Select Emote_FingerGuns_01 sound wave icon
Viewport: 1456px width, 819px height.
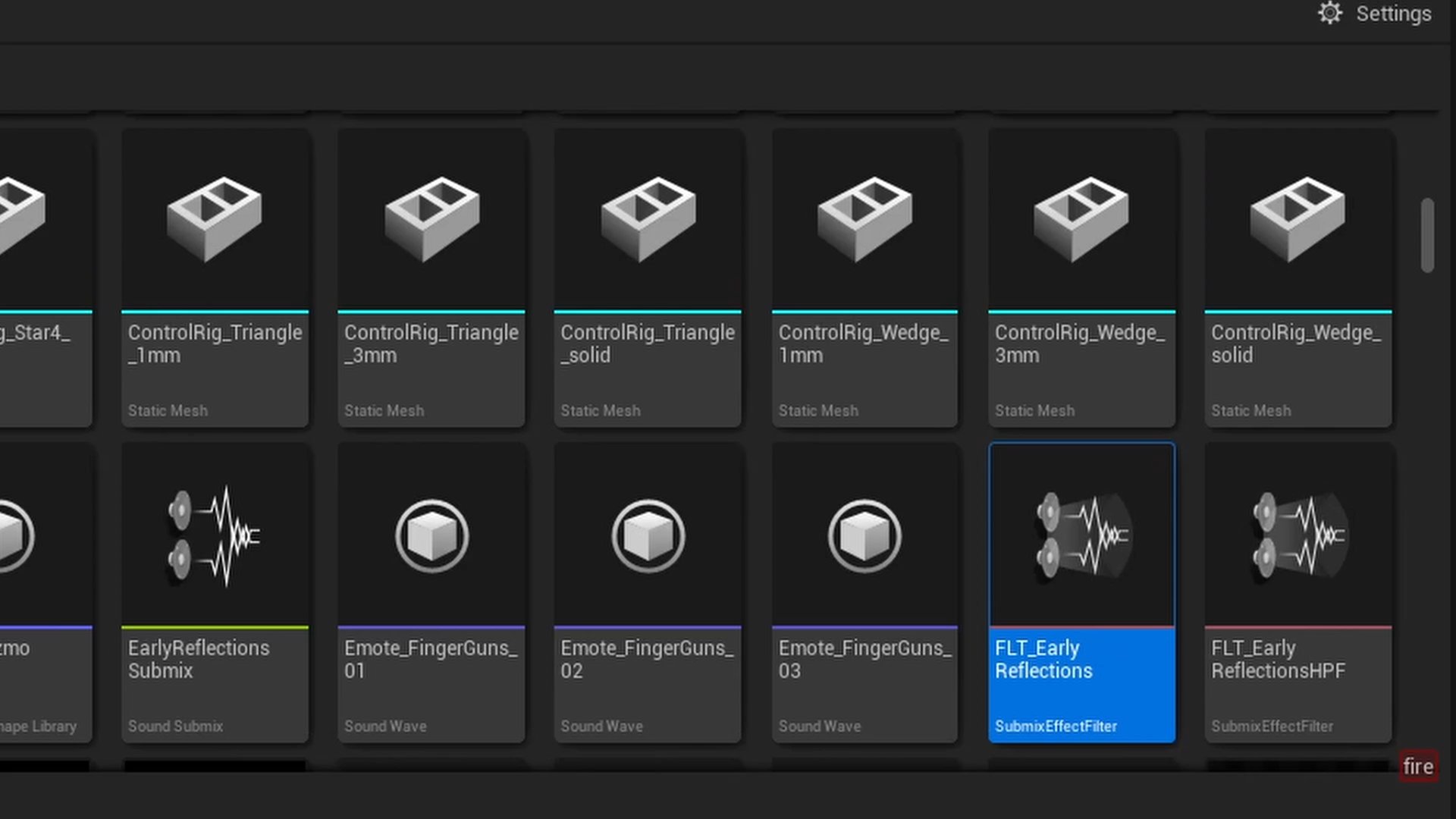[431, 536]
